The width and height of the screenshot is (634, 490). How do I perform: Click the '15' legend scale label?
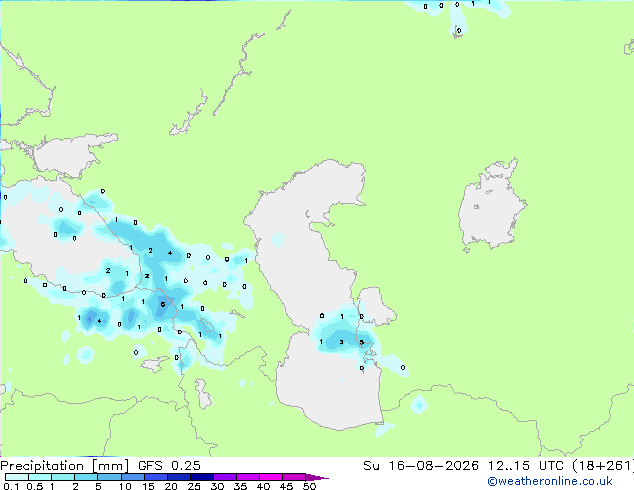[148, 486]
